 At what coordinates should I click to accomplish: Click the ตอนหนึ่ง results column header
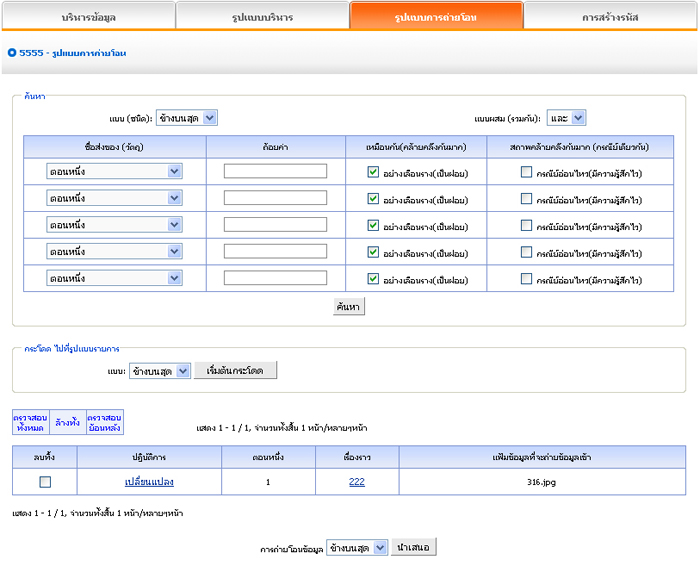point(268,457)
